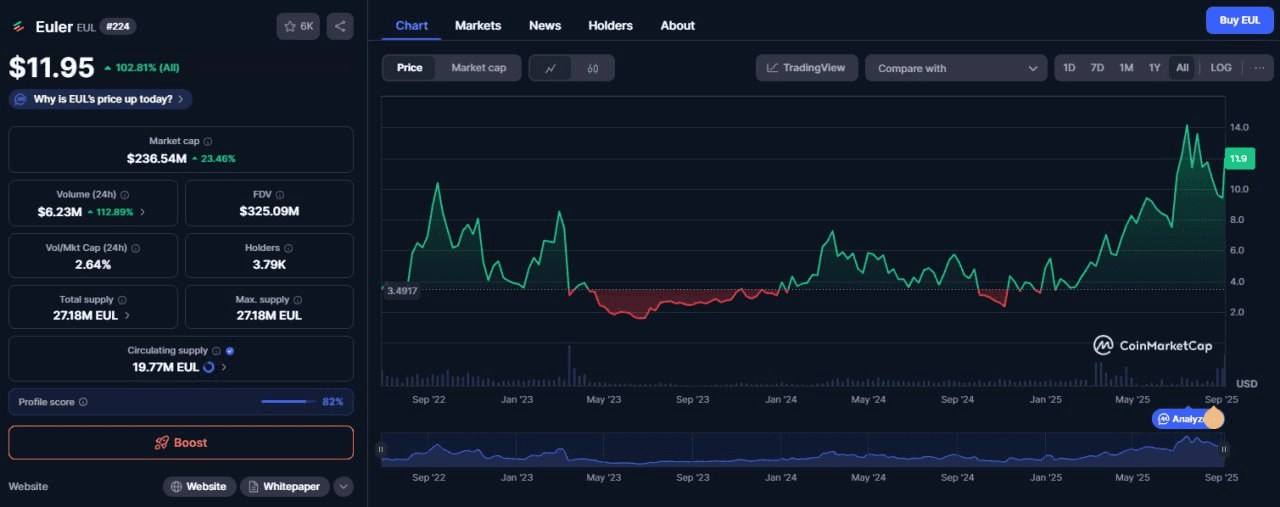Click the 3.4917 baseline price label
Screen dimensions: 1280x507
point(400,290)
